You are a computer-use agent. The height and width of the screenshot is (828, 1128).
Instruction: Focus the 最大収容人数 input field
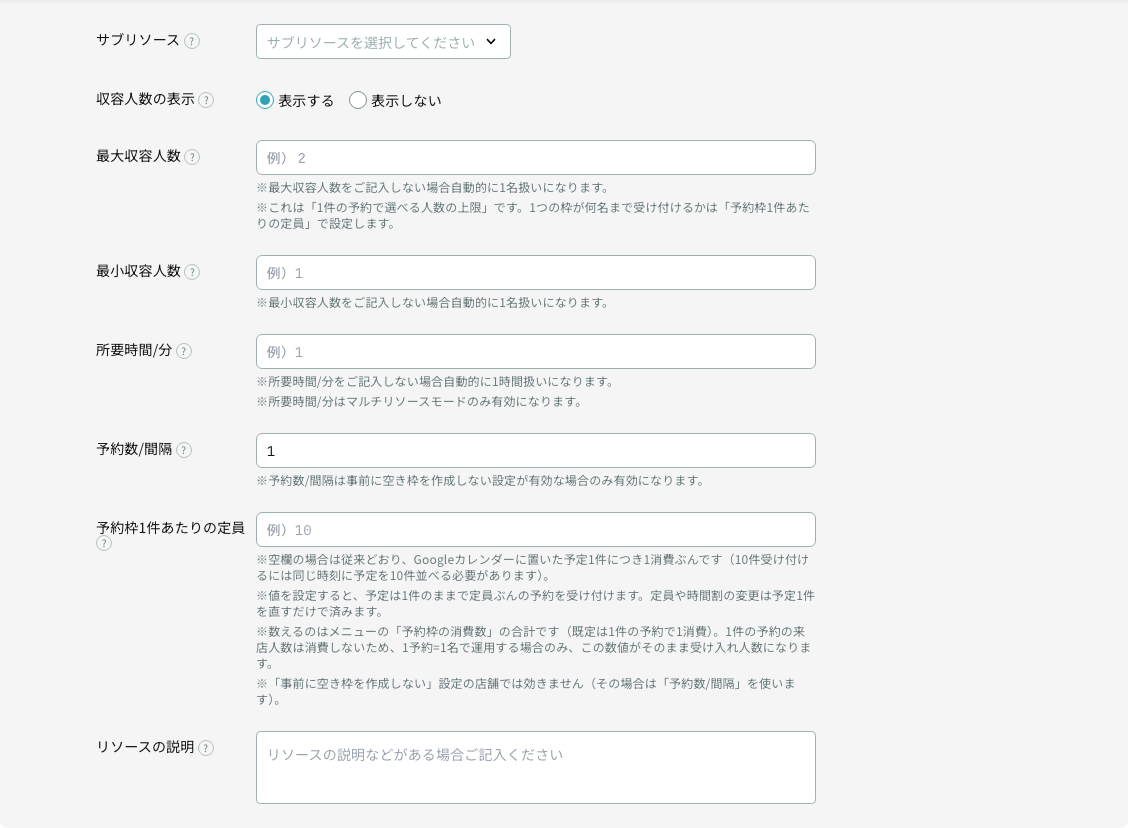[535, 158]
